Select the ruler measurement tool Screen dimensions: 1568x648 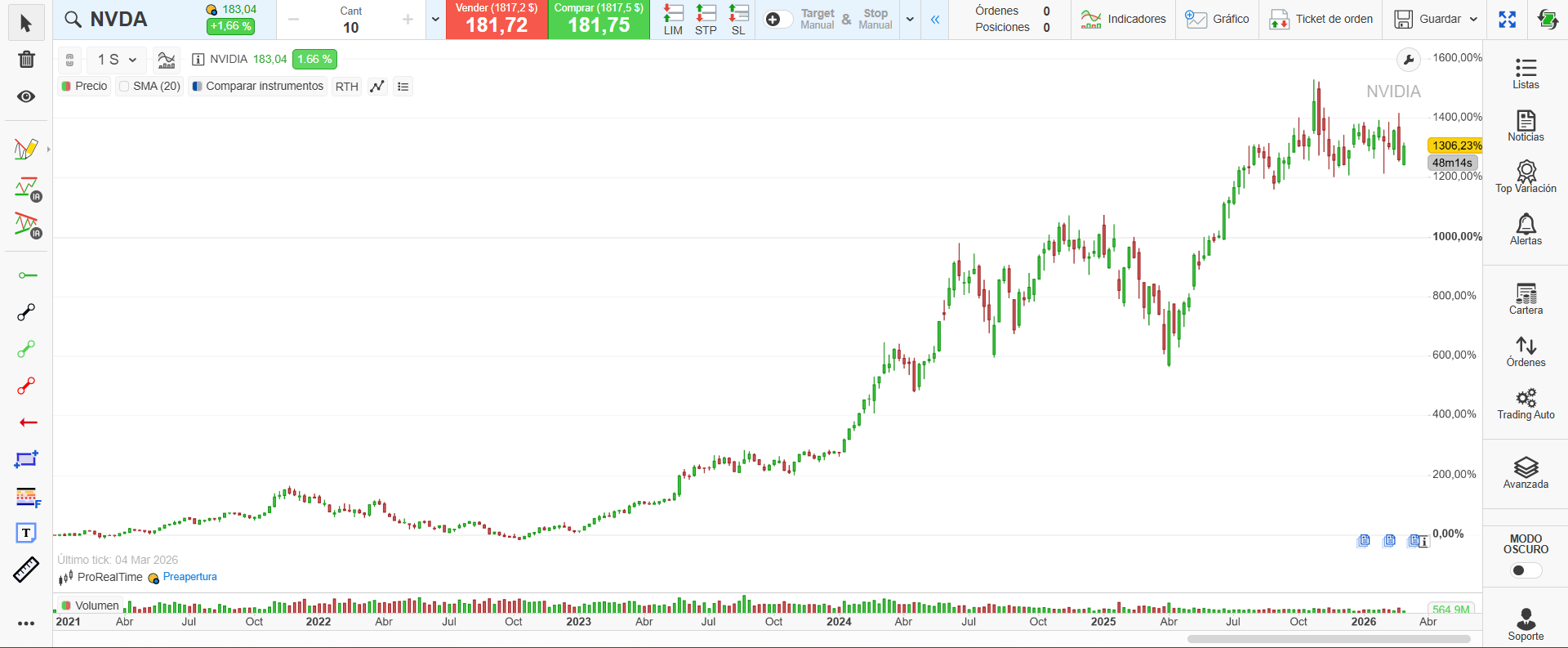(x=26, y=570)
